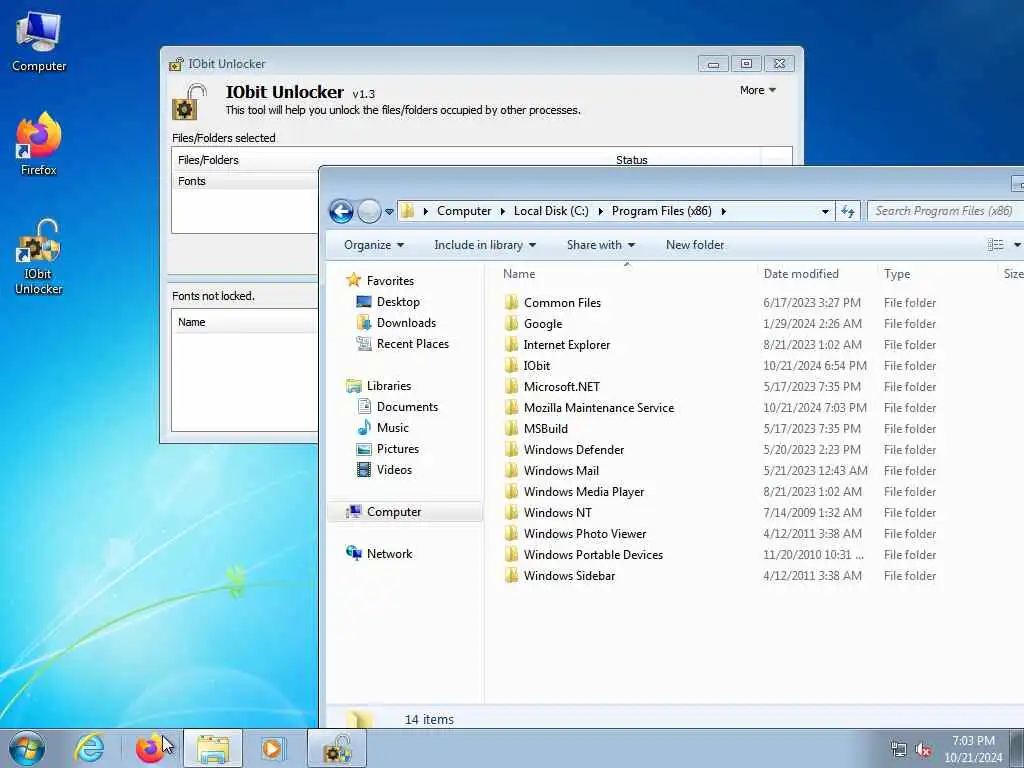The width and height of the screenshot is (1024, 768).
Task: Open the Include in library menu
Action: [x=485, y=245]
